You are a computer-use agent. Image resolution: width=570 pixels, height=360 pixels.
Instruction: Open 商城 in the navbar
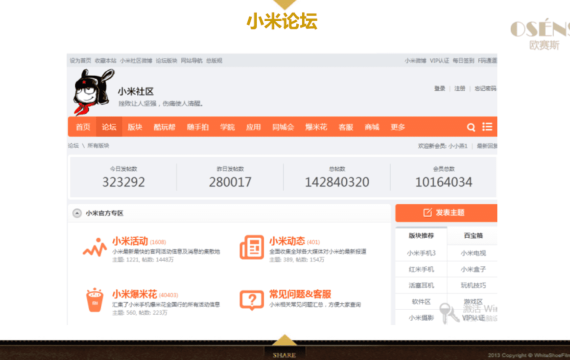coord(372,127)
